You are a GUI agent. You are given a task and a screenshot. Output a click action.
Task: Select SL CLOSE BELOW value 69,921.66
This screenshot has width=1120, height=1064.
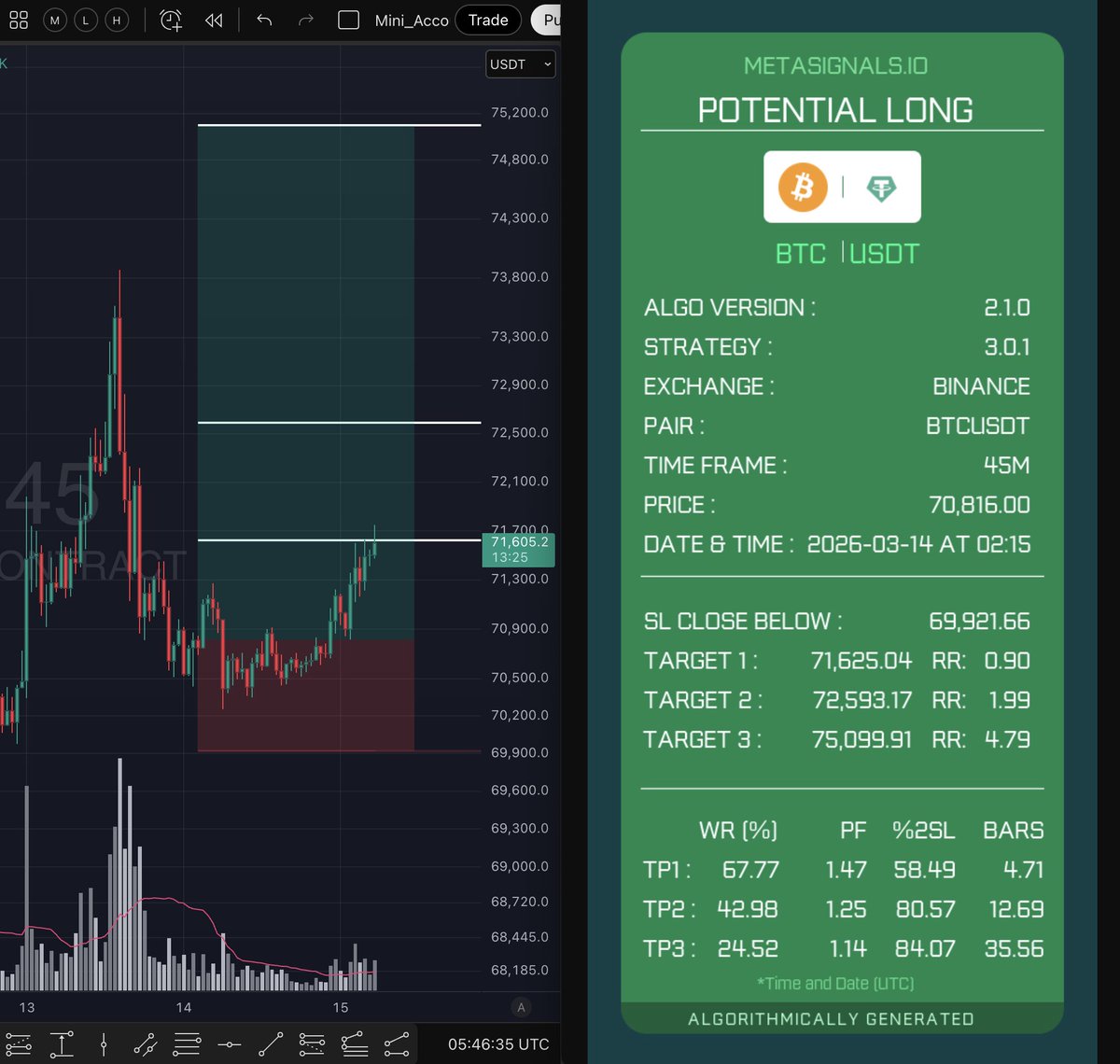[x=980, y=621]
